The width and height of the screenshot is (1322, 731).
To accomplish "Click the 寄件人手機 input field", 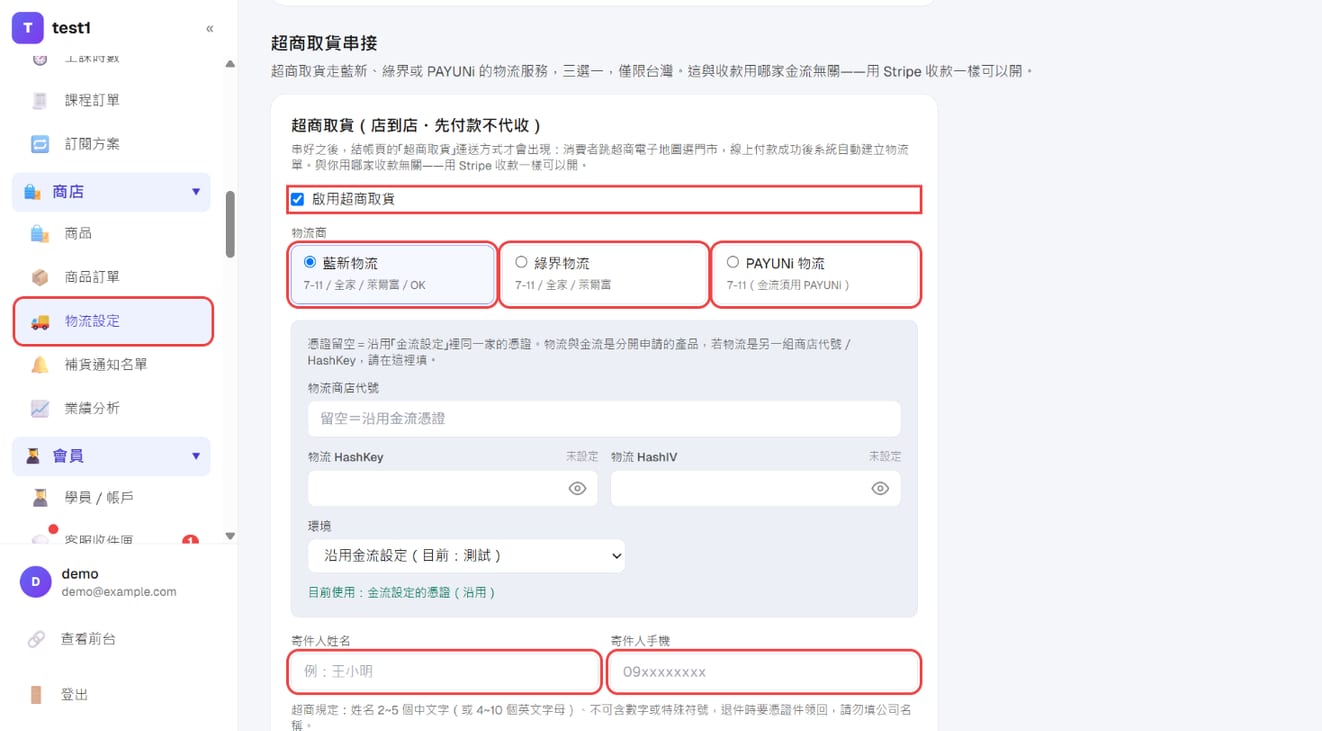I will (x=764, y=672).
